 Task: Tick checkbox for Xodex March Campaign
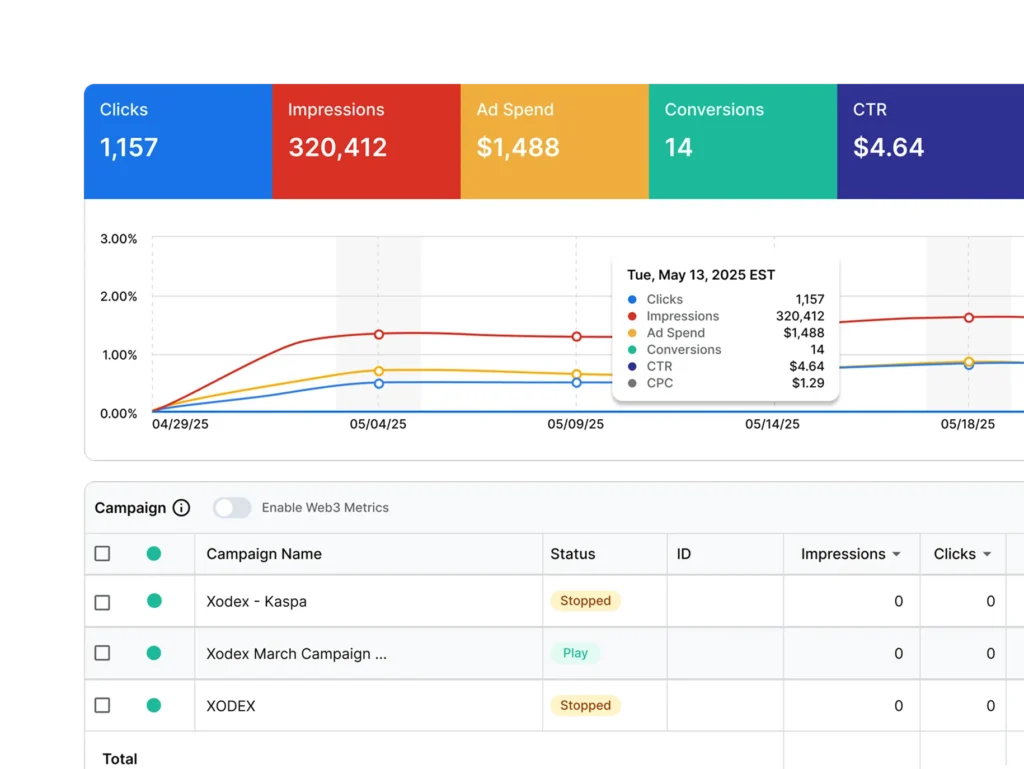point(102,653)
